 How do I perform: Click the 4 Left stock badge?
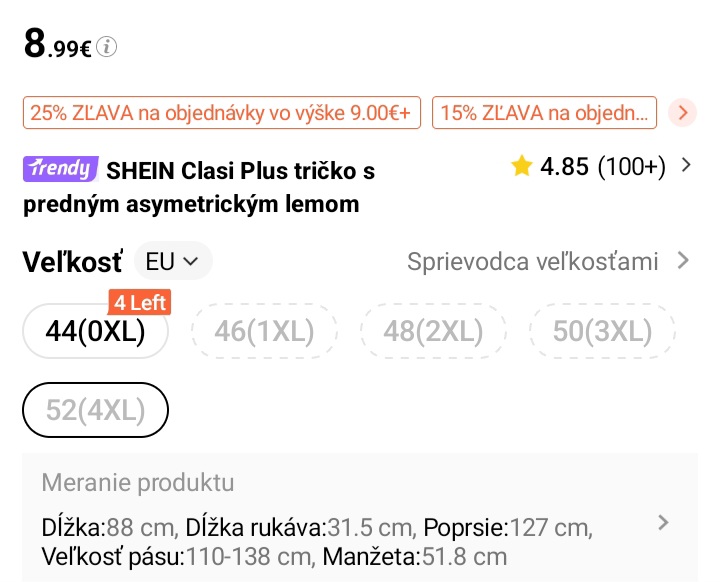point(140,302)
